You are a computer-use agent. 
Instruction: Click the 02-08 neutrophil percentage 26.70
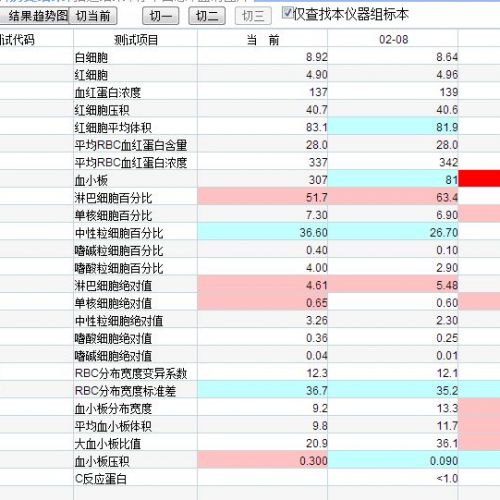pos(444,233)
